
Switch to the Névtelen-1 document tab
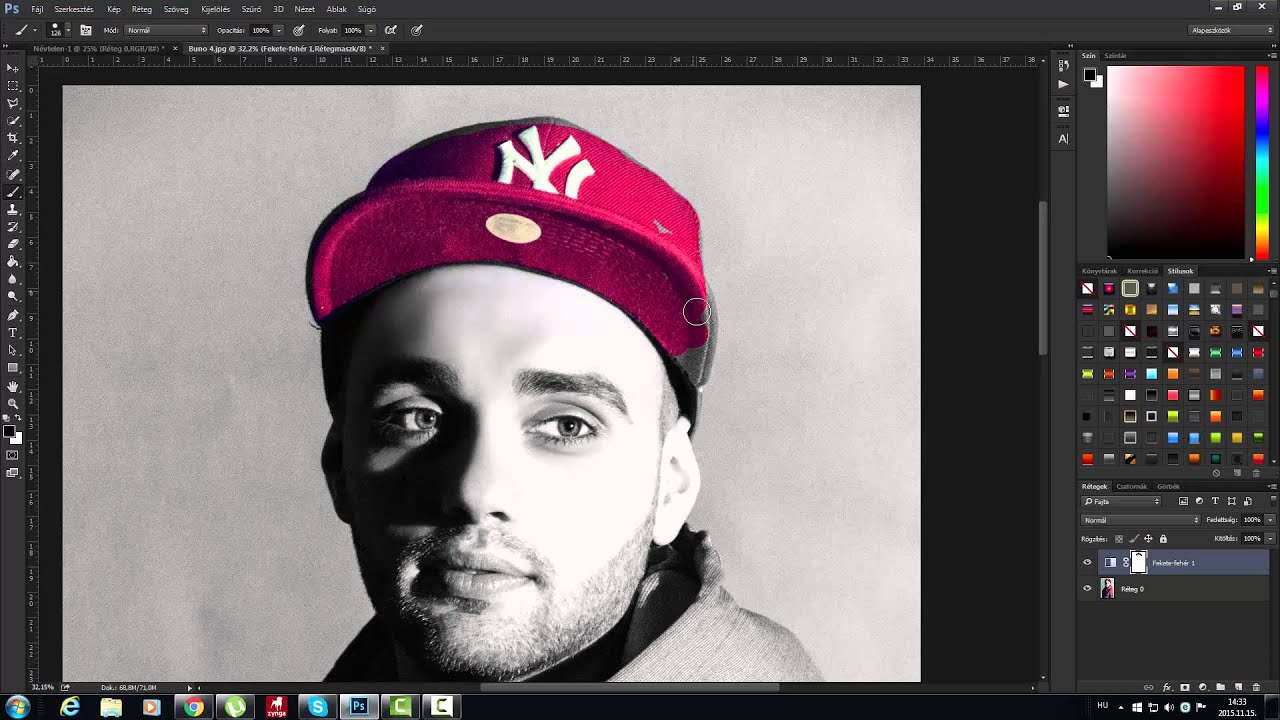click(x=96, y=48)
